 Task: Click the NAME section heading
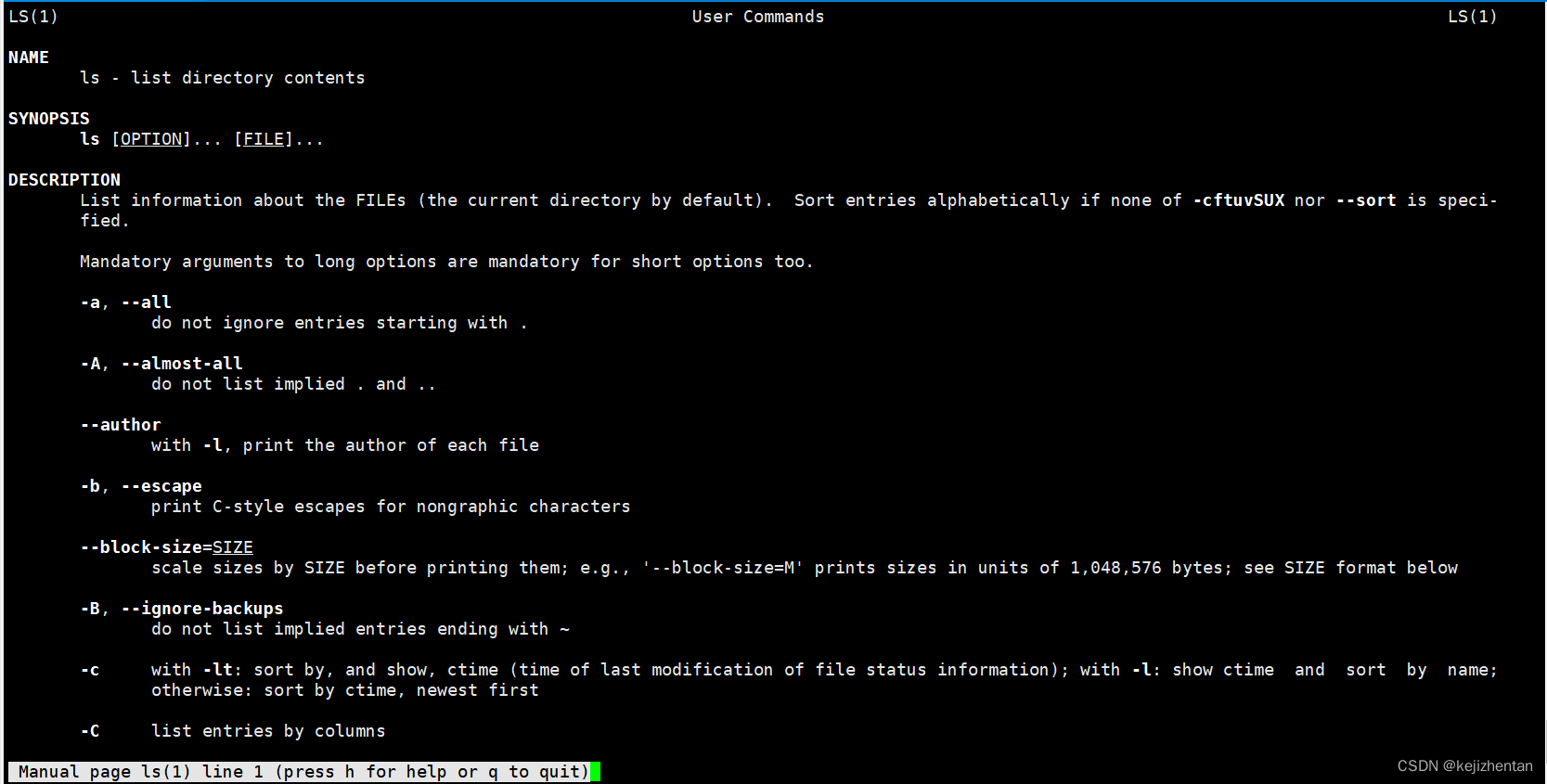(x=29, y=58)
